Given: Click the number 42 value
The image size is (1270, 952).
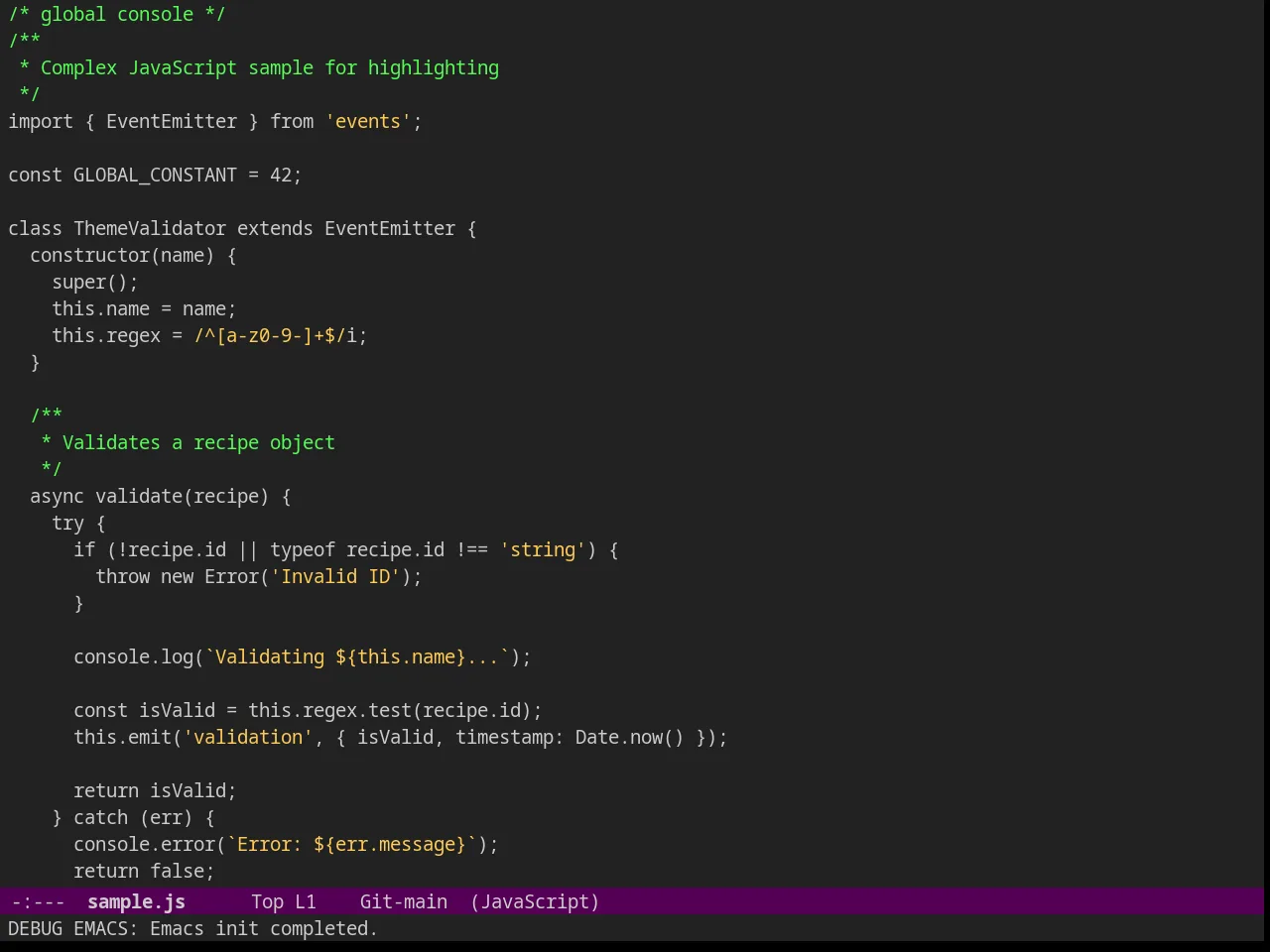Looking at the screenshot, I should click(281, 175).
